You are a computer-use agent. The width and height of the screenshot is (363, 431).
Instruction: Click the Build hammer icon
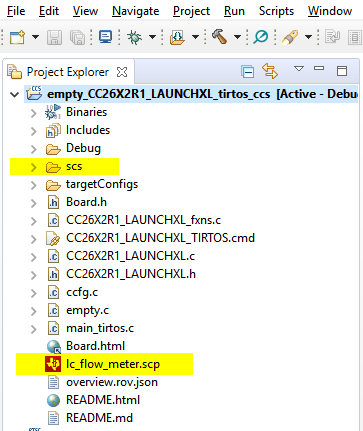pos(219,37)
